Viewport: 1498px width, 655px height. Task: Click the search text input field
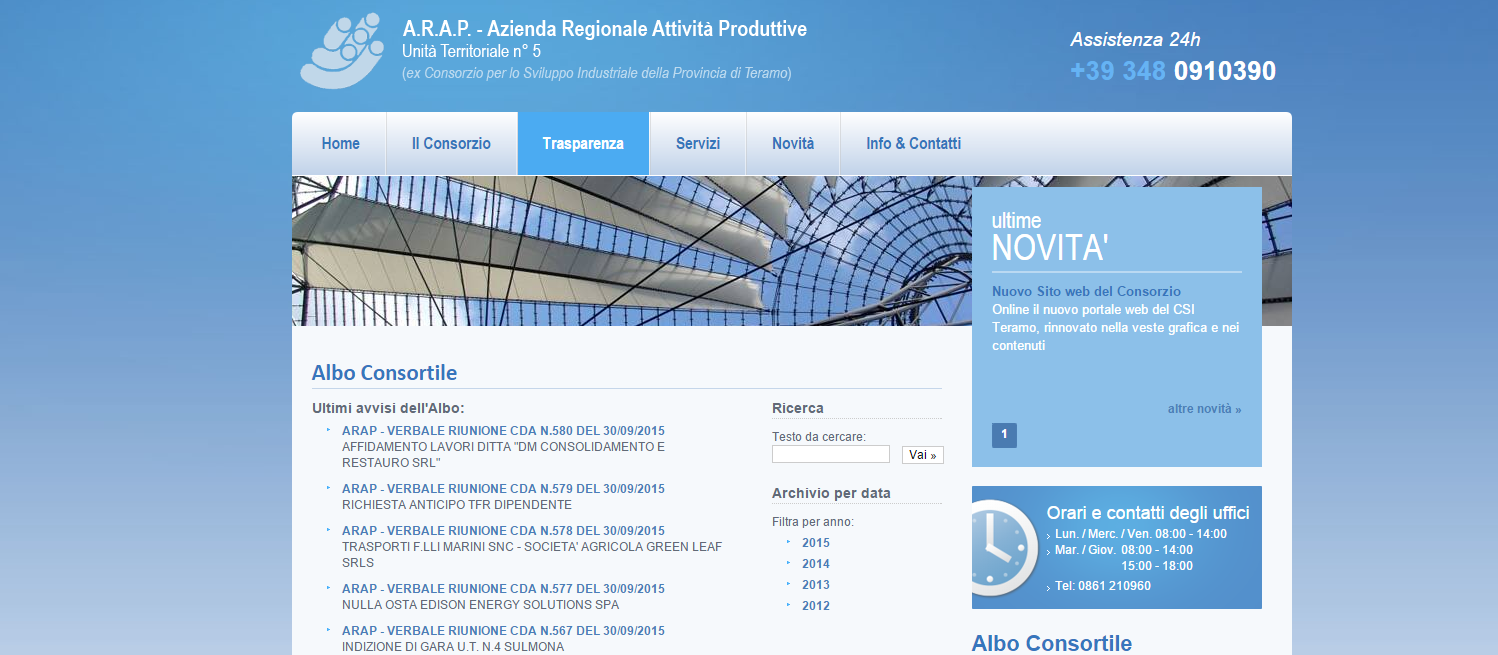pos(830,455)
